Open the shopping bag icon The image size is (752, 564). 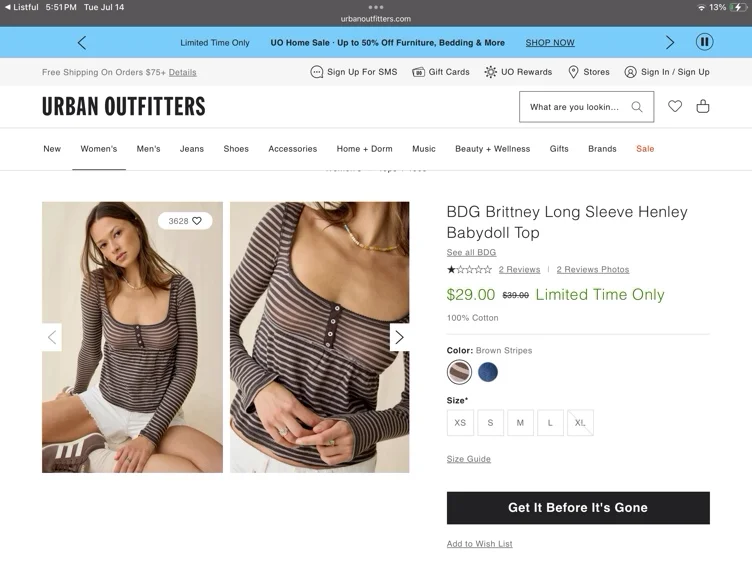tap(703, 106)
